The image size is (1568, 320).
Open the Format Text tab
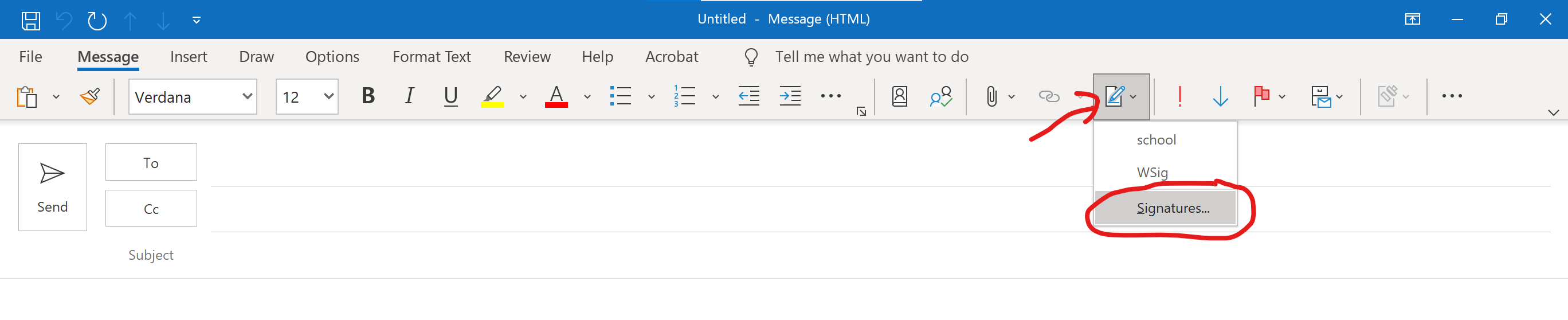pyautogui.click(x=432, y=57)
